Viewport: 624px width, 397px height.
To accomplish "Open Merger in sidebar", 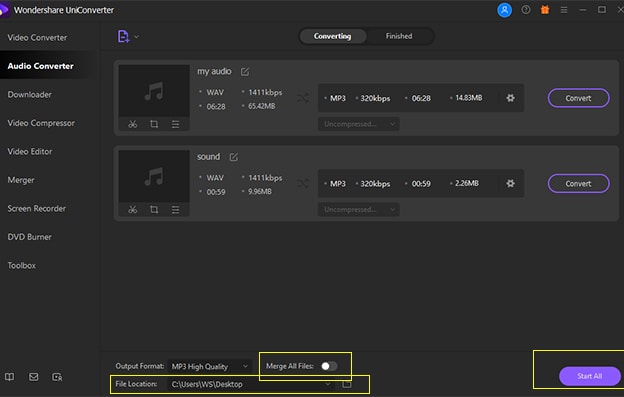I will click(21, 180).
